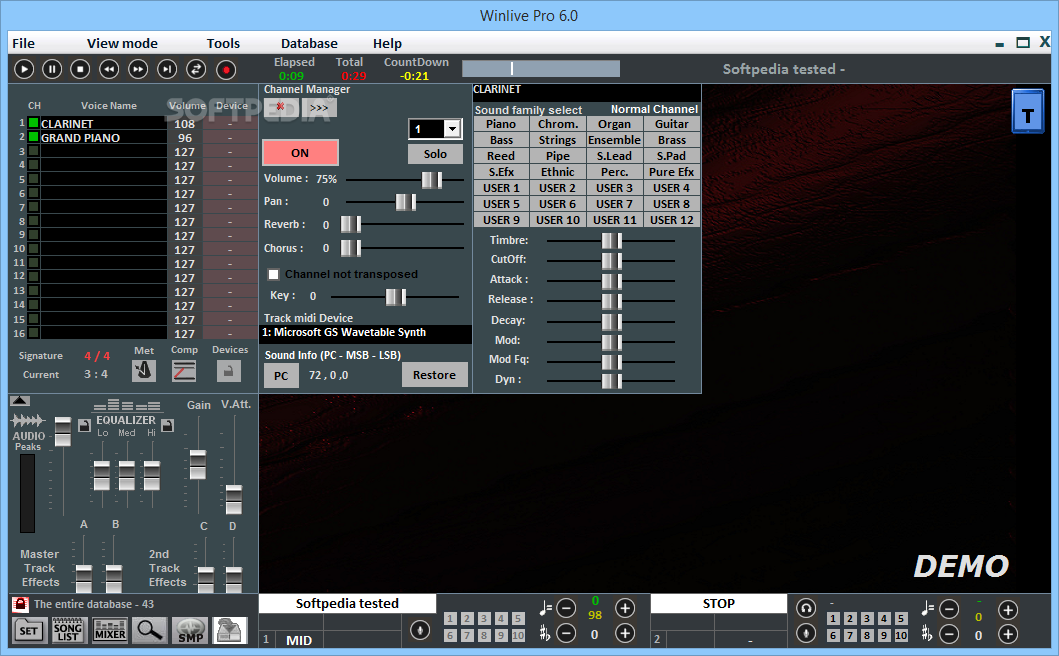The image size is (1059, 656).
Task: Toggle the indicator box of channel 3
Action: coord(33,151)
